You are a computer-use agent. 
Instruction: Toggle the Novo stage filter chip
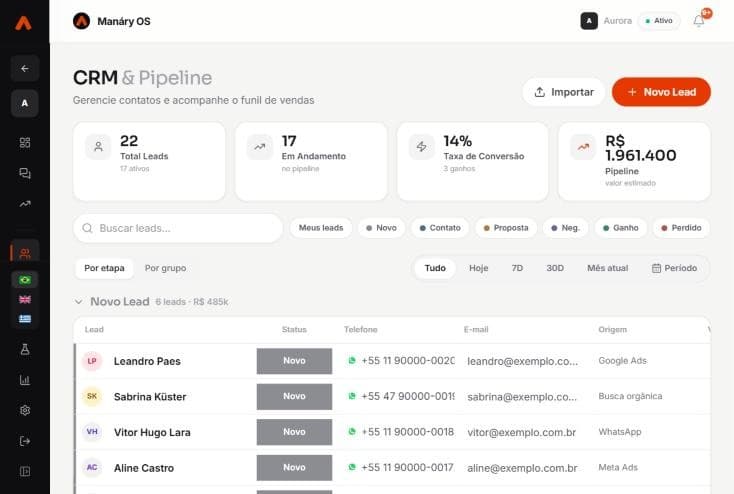click(382, 228)
